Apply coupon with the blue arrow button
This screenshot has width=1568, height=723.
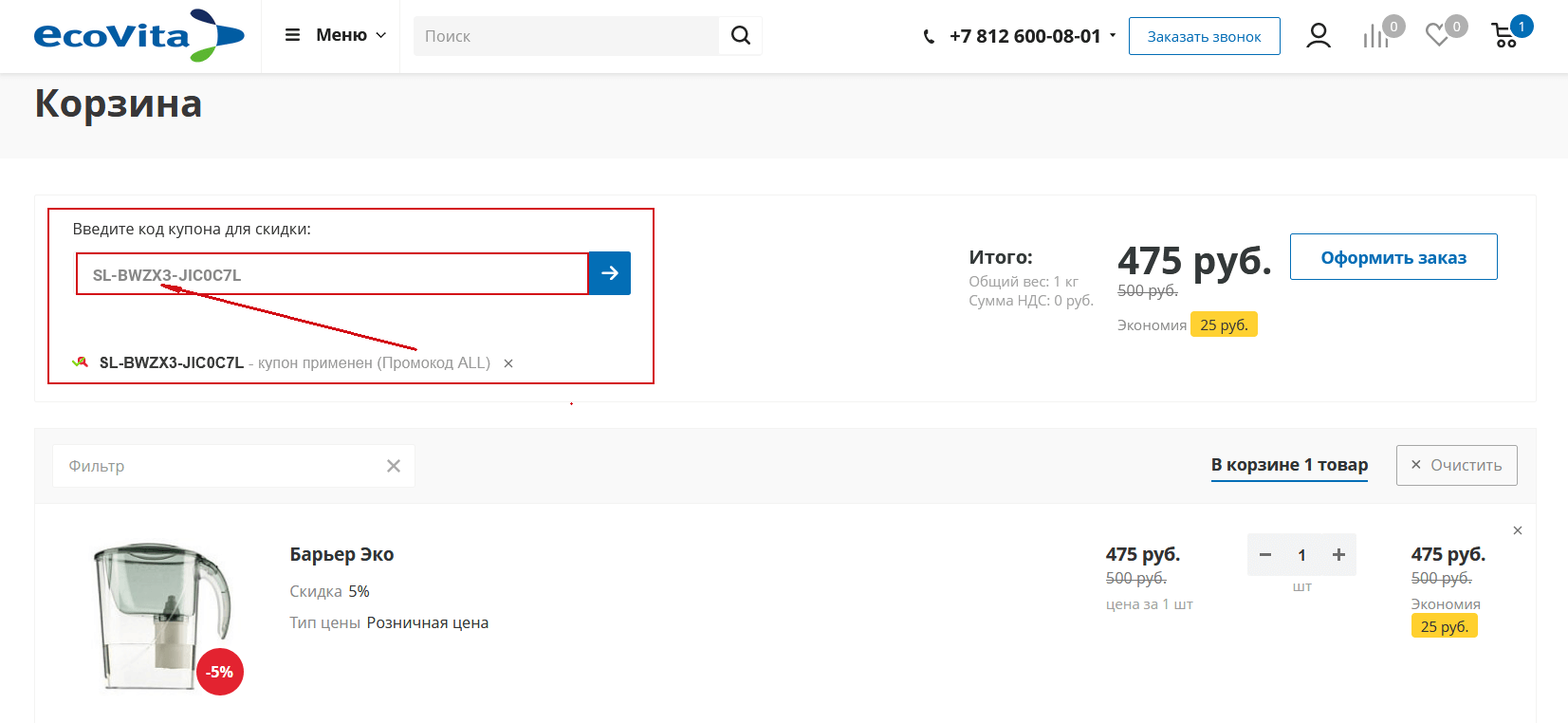pos(610,273)
